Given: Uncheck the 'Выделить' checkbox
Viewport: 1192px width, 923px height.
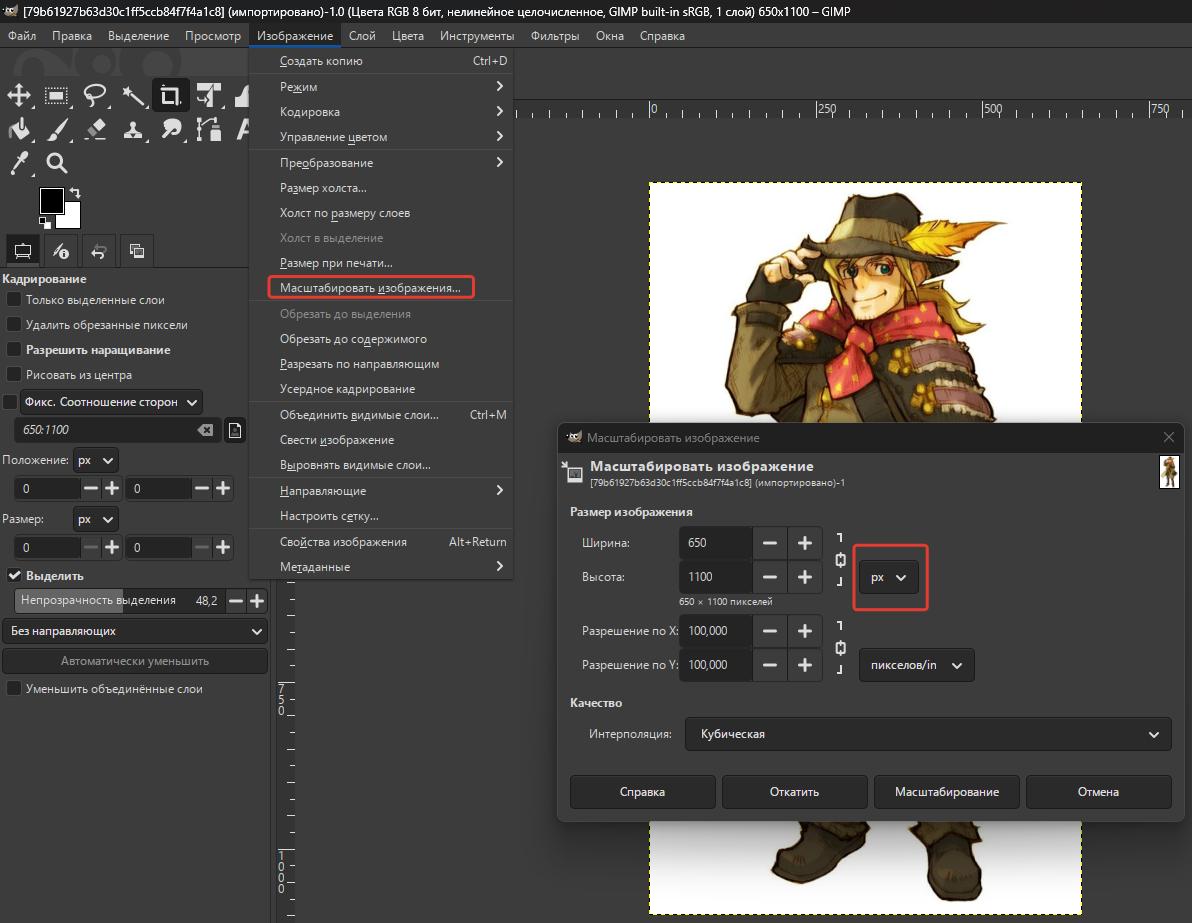Looking at the screenshot, I should click(x=14, y=576).
